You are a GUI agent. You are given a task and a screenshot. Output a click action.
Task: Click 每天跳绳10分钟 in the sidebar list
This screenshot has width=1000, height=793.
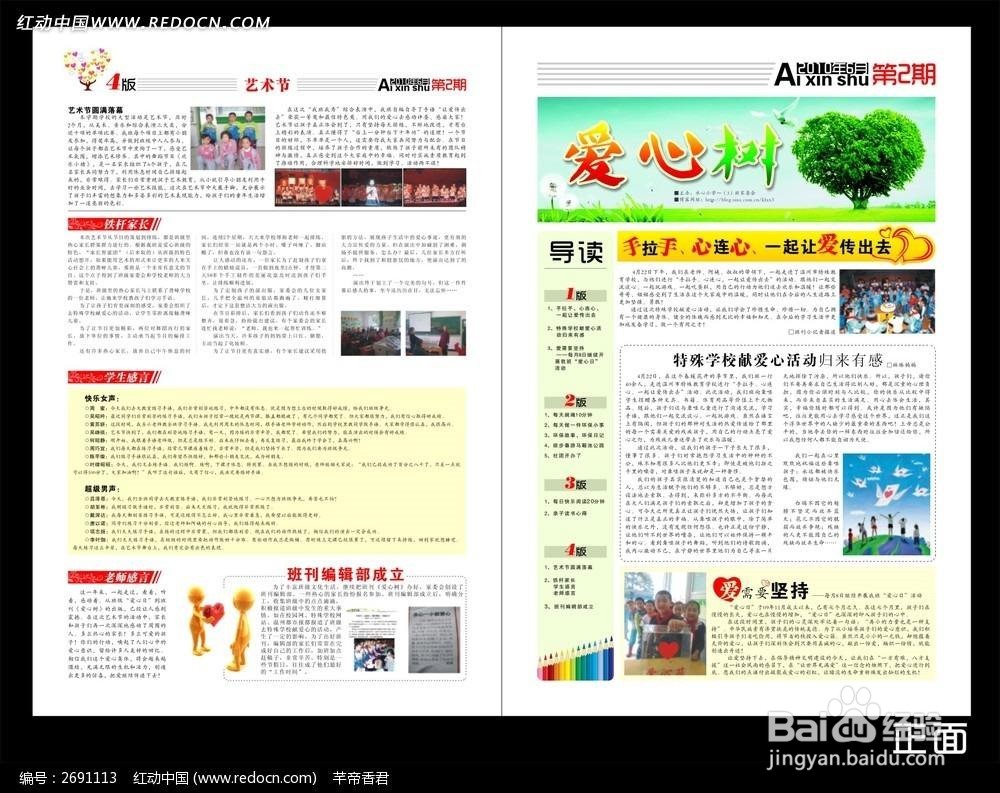click(x=571, y=415)
